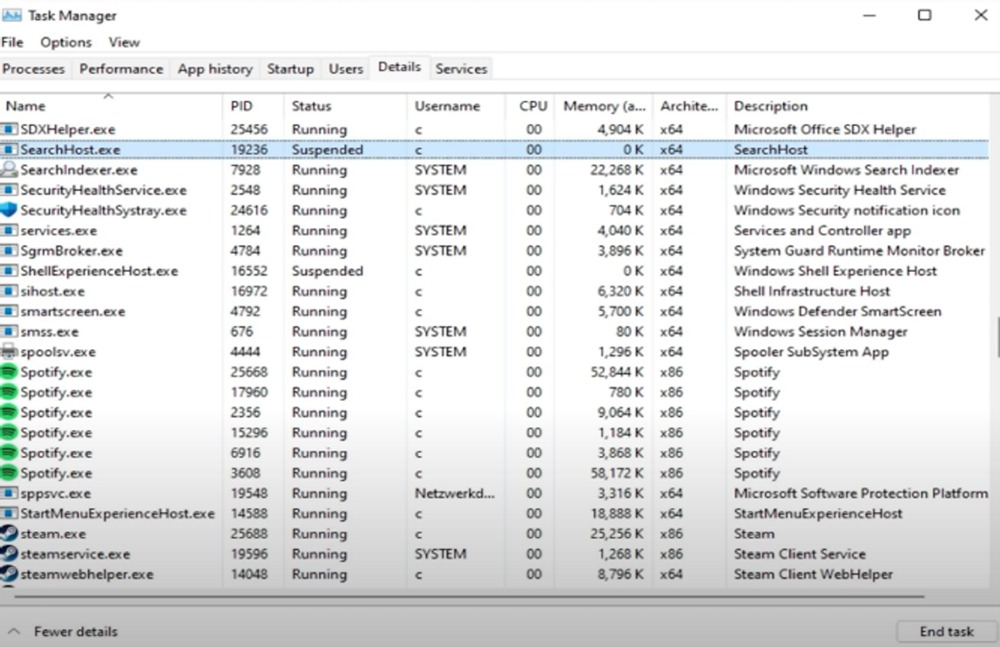Click the SgrmBroker.exe process icon
The height and width of the screenshot is (647, 1000).
pos(9,251)
